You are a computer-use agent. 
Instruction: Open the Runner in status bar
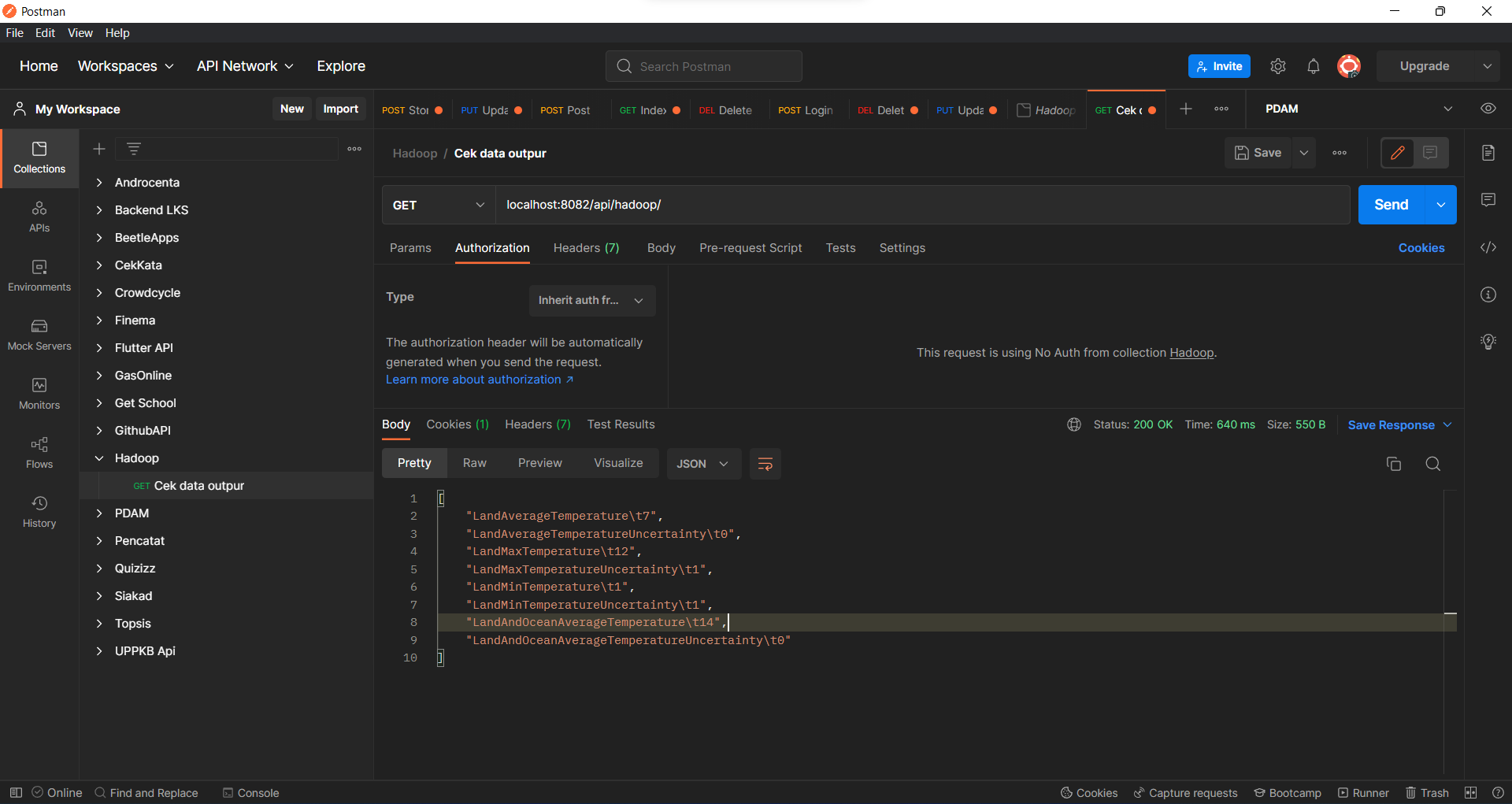tap(1363, 793)
